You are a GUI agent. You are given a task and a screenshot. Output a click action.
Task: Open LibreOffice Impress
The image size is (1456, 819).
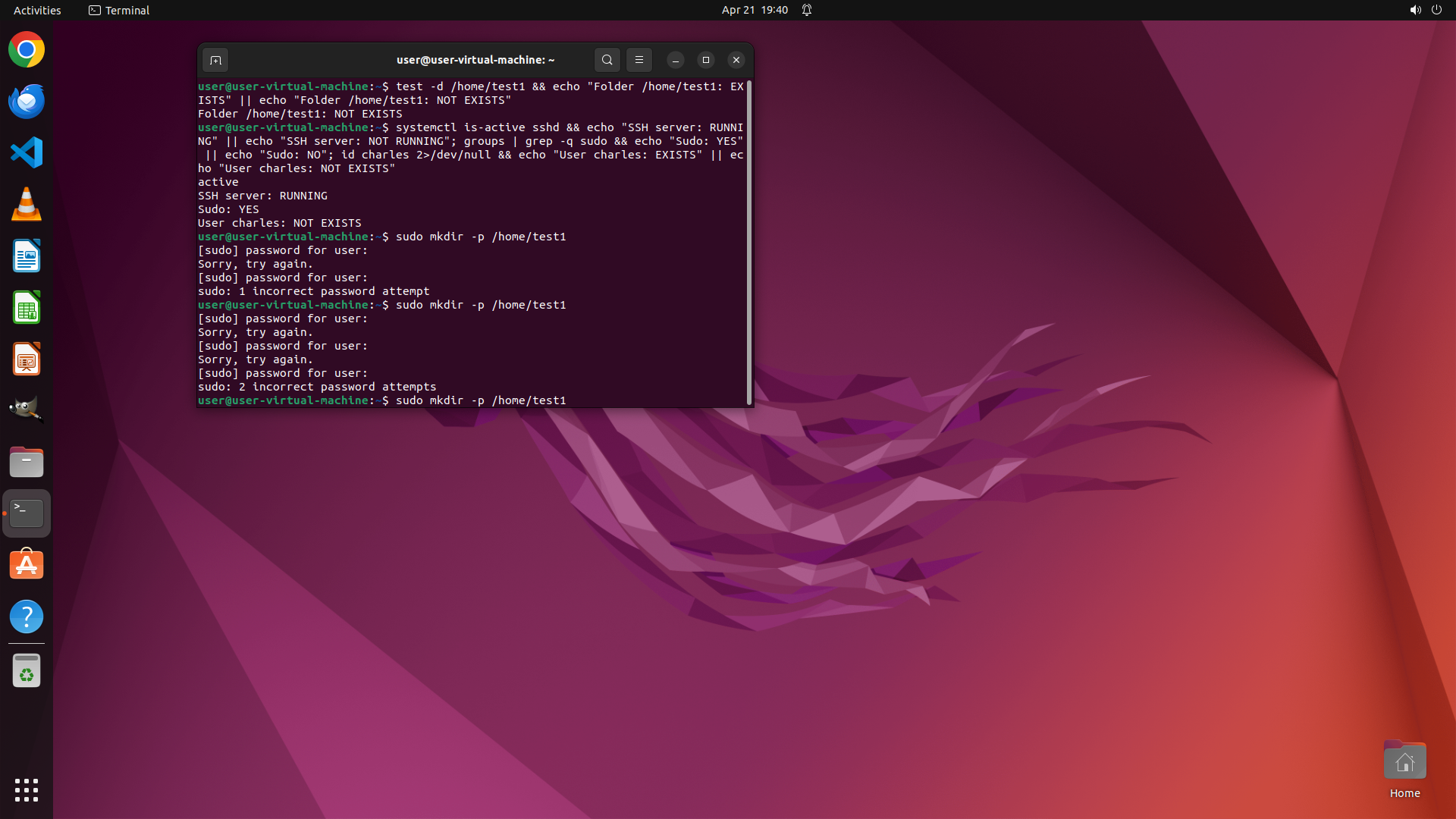click(27, 359)
